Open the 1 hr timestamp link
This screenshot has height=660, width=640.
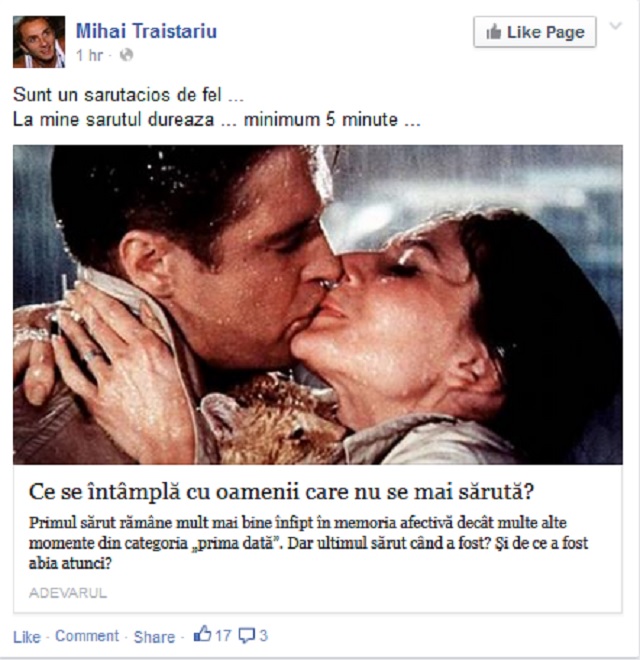click(89, 55)
